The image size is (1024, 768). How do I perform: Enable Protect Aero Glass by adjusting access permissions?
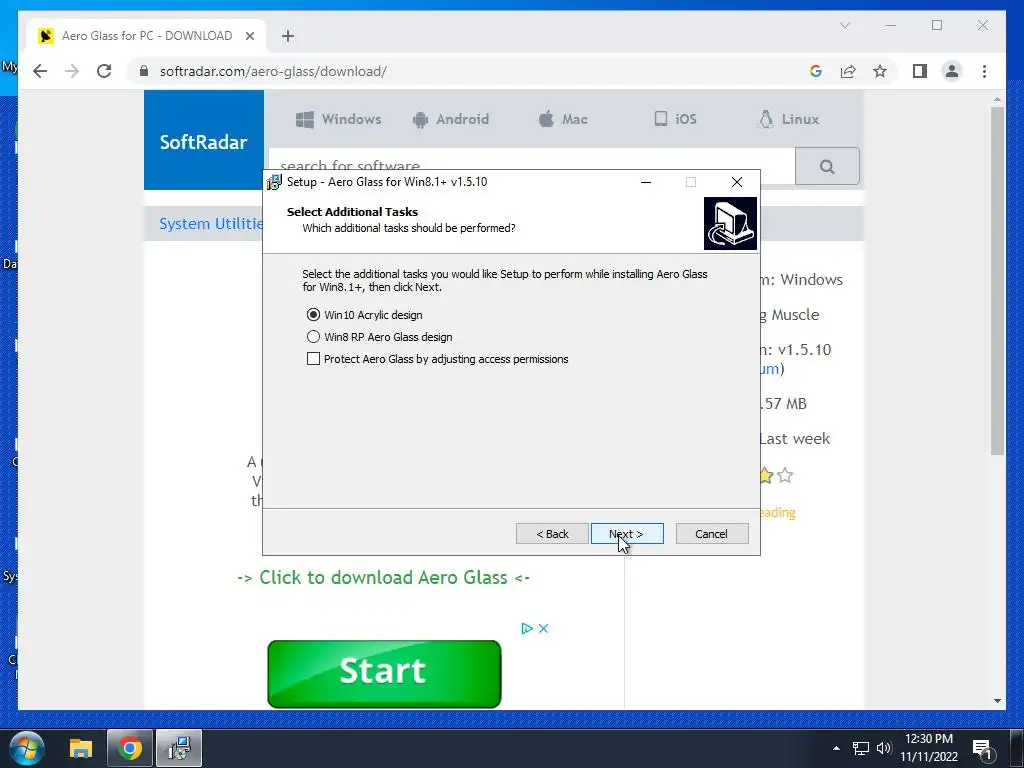(x=313, y=359)
